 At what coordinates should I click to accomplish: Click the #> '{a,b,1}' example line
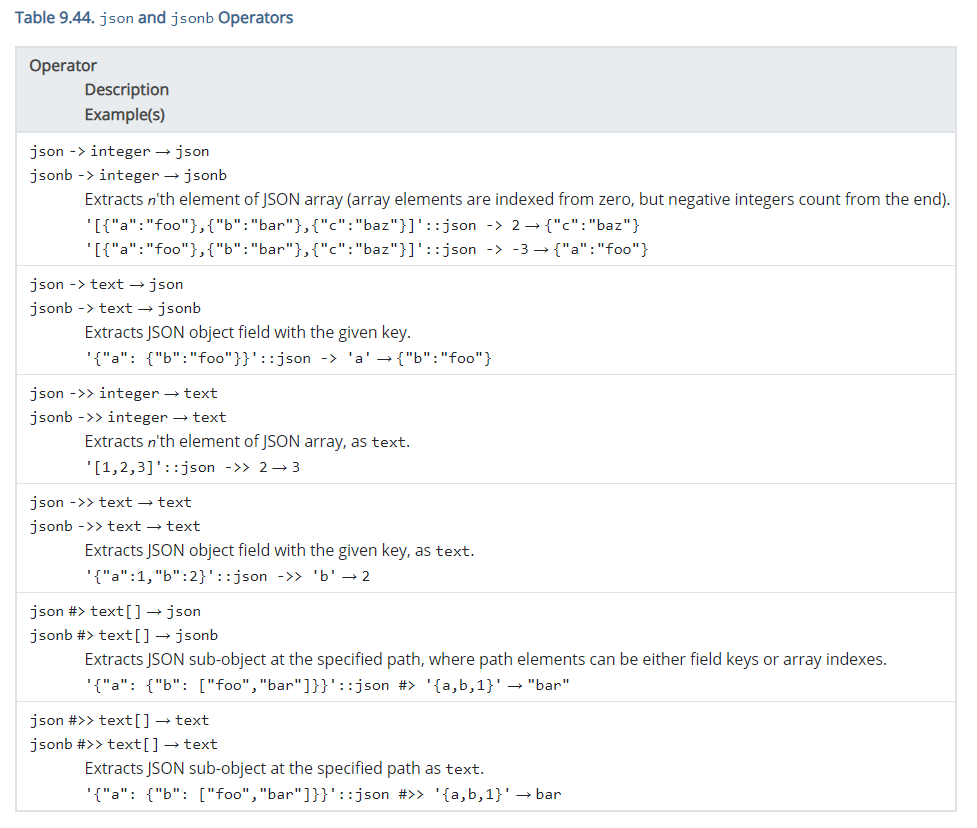tap(327, 684)
